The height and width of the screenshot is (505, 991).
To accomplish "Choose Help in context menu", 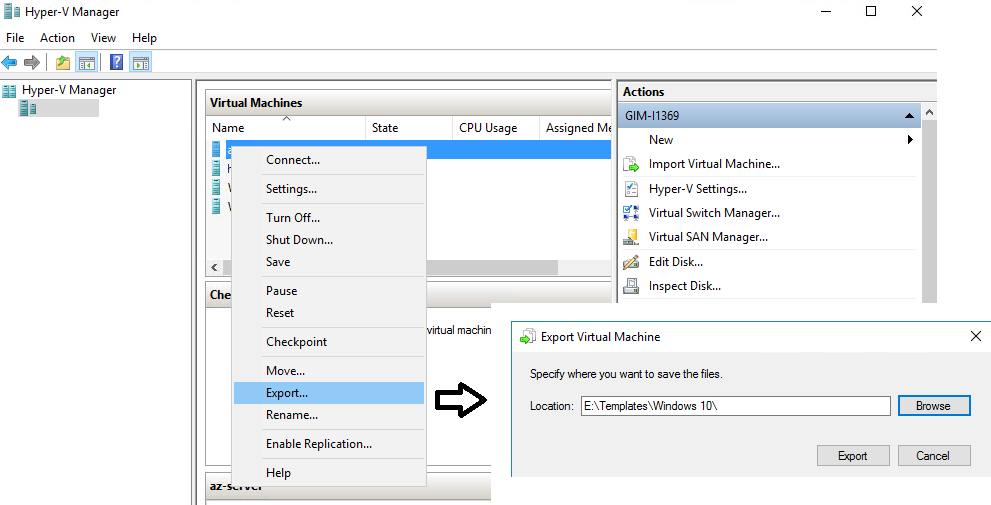I will pos(329,473).
